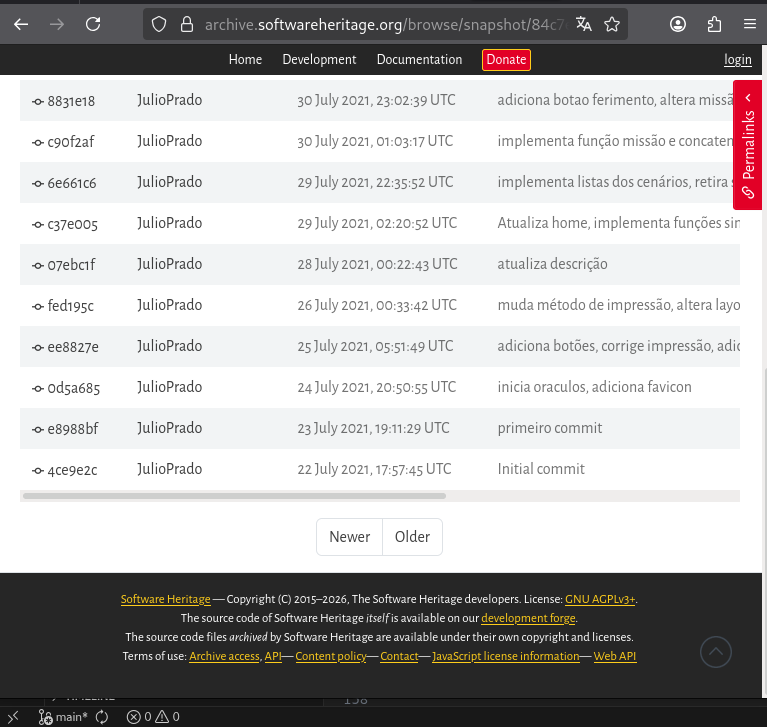767x727 pixels.
Task: Reload the current page
Action: [x=93, y=24]
